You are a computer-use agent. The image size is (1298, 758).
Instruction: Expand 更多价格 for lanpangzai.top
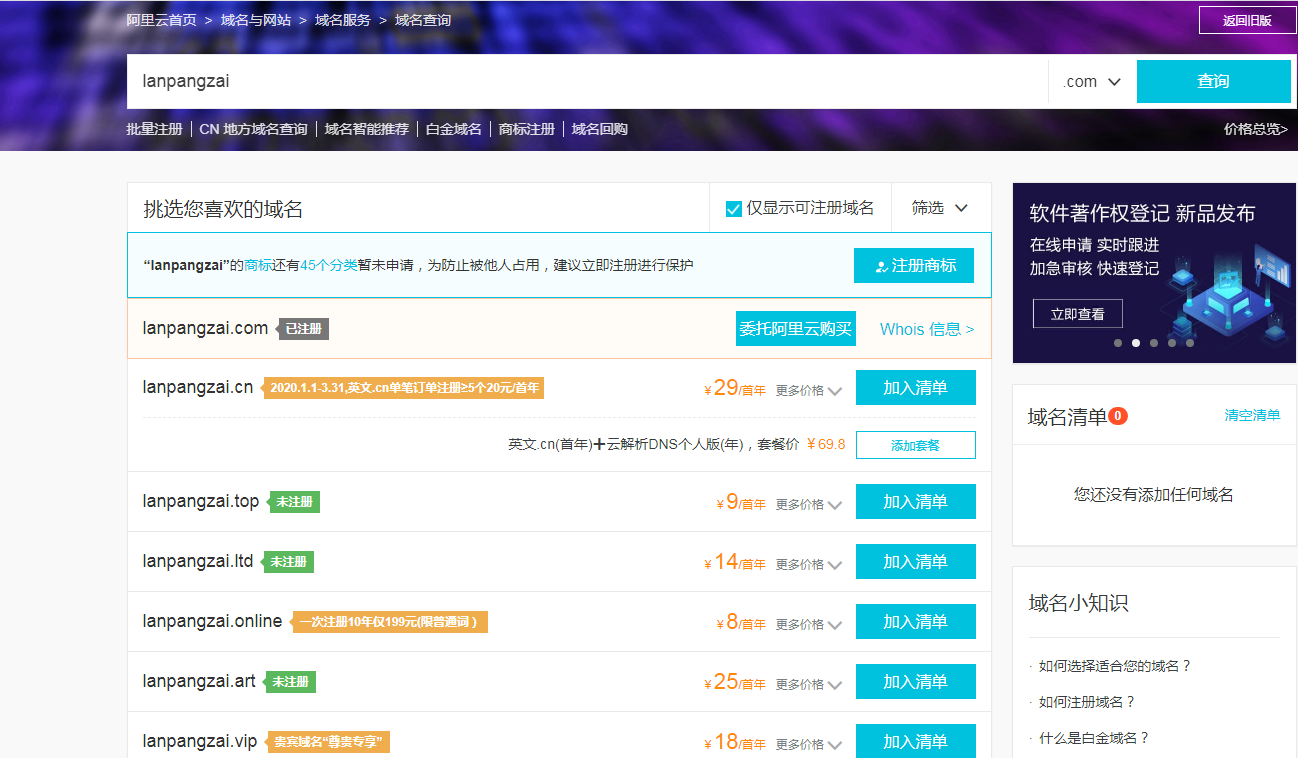pos(809,505)
